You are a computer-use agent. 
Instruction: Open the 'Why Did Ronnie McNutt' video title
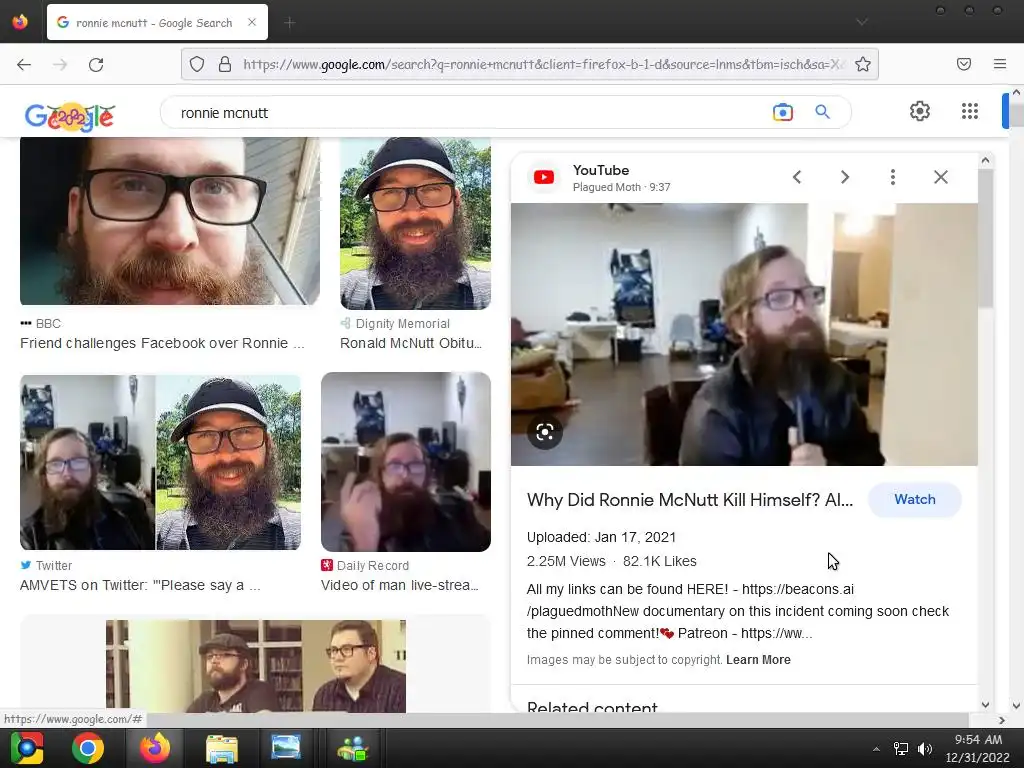pos(690,500)
